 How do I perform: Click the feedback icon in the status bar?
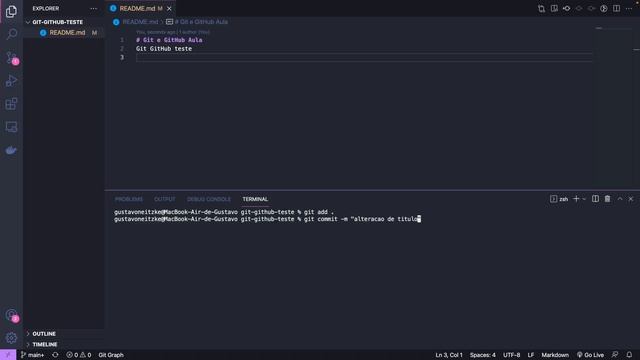(x=615, y=355)
